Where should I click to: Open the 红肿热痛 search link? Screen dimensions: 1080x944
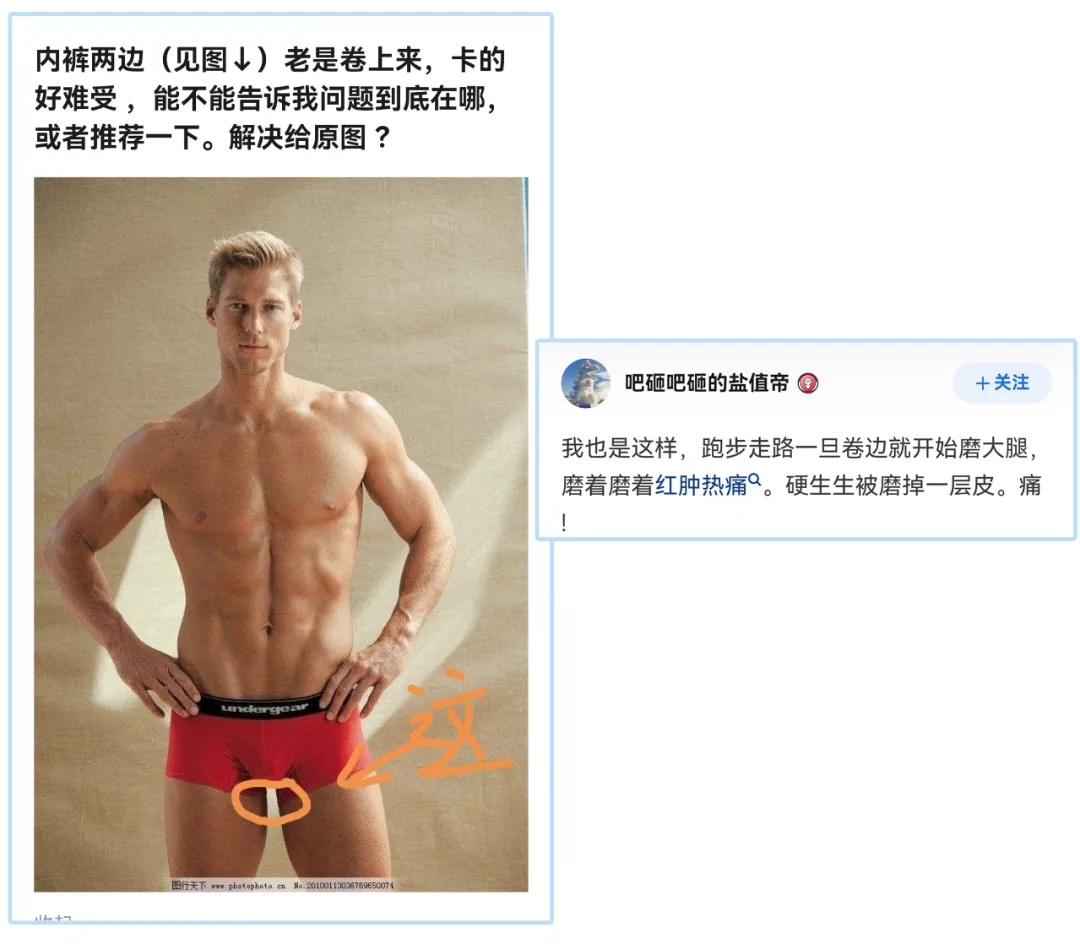click(701, 485)
